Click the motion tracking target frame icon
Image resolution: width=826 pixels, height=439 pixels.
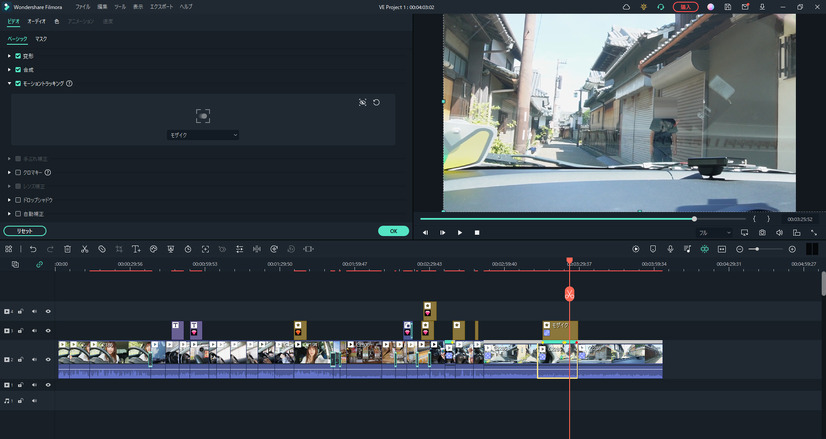pos(203,116)
